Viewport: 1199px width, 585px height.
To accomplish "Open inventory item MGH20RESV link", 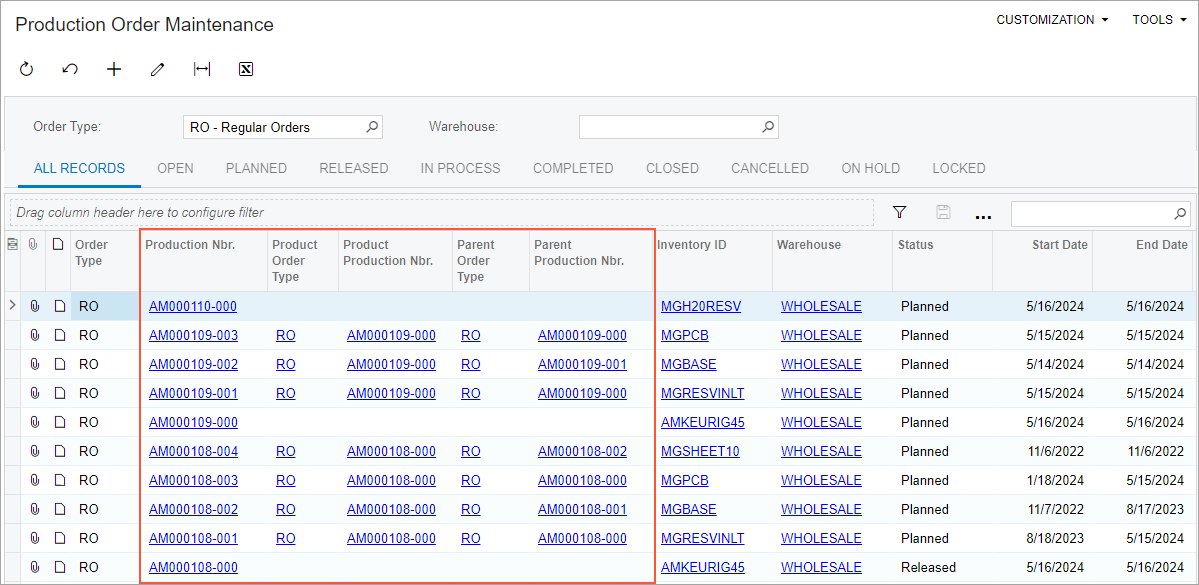I will point(701,306).
